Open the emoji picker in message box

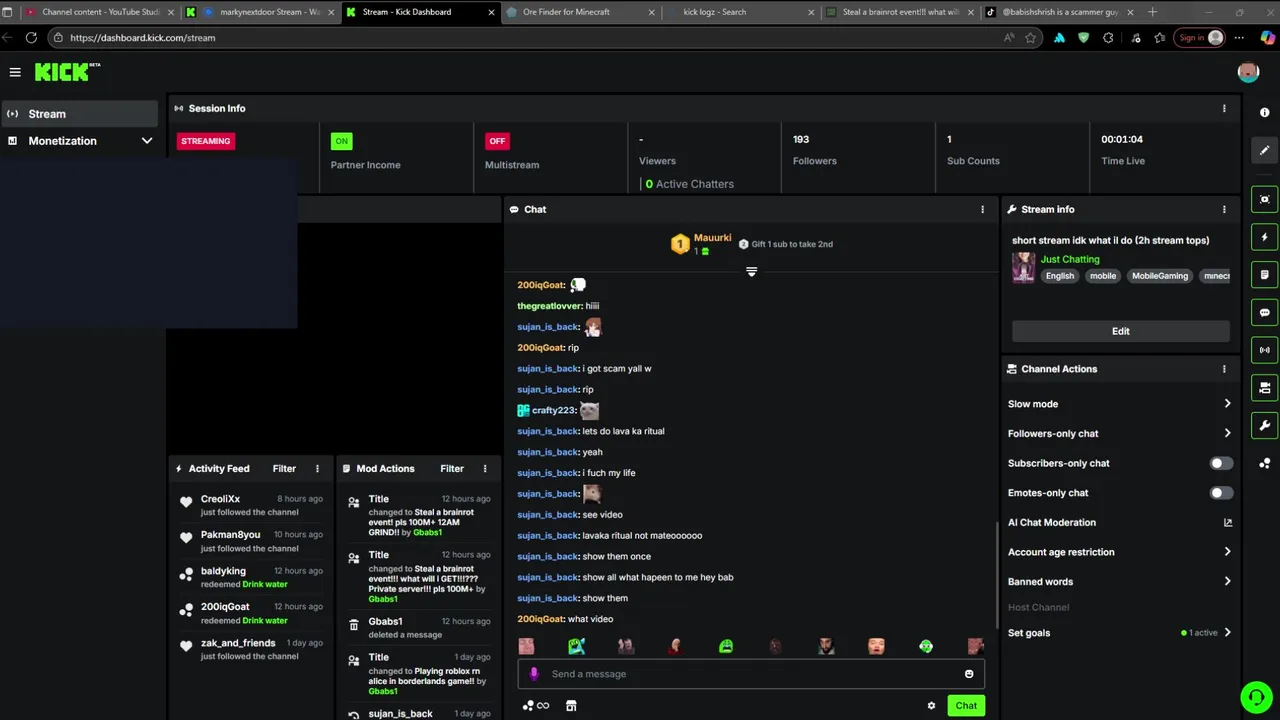point(969,674)
